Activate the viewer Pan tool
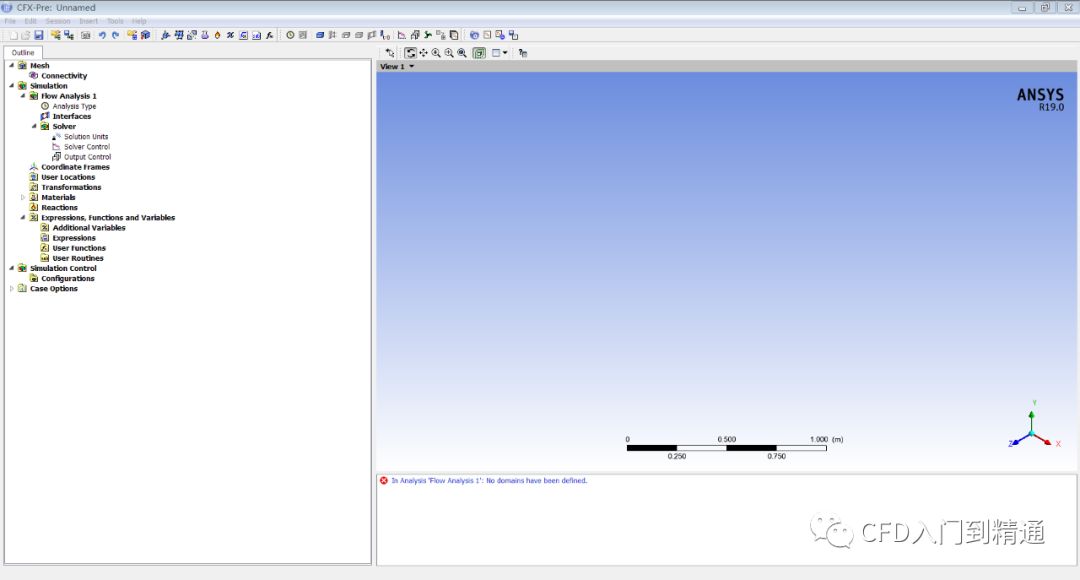Screen dimensions: 1080x580 [x=424, y=53]
